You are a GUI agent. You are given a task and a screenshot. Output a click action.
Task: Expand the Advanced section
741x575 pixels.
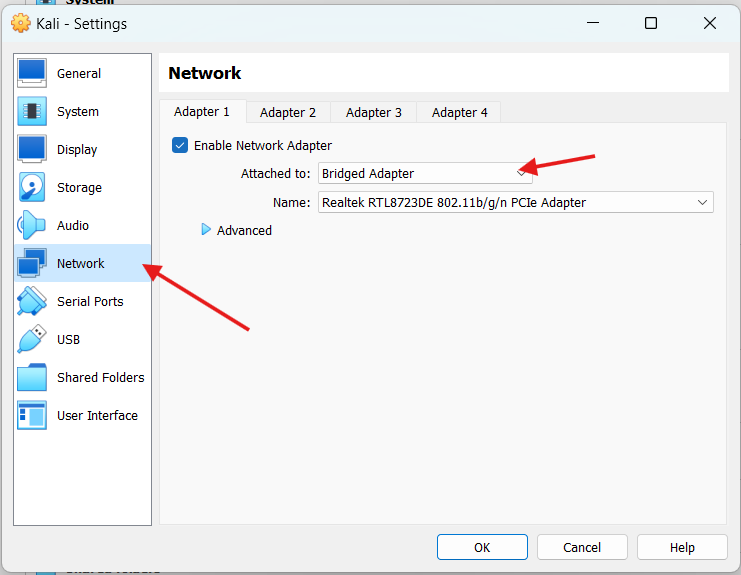tap(206, 230)
